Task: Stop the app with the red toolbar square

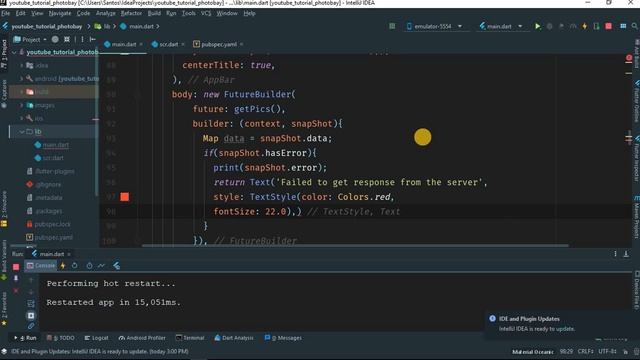Action: click(608, 26)
